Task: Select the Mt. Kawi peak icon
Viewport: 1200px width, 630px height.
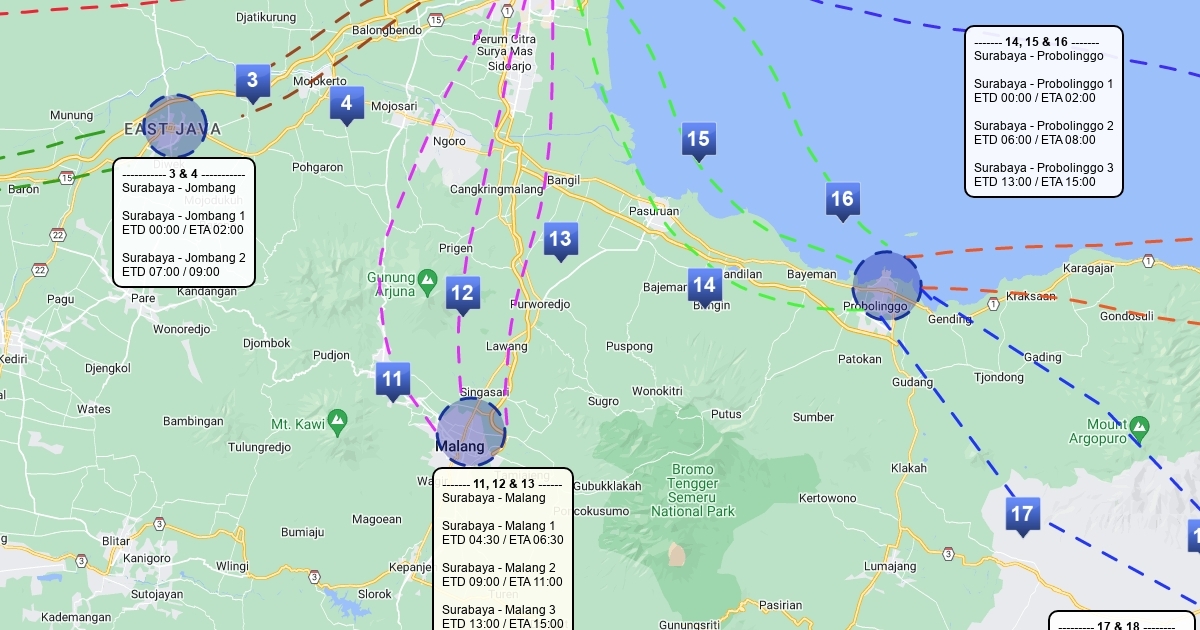Action: click(337, 418)
